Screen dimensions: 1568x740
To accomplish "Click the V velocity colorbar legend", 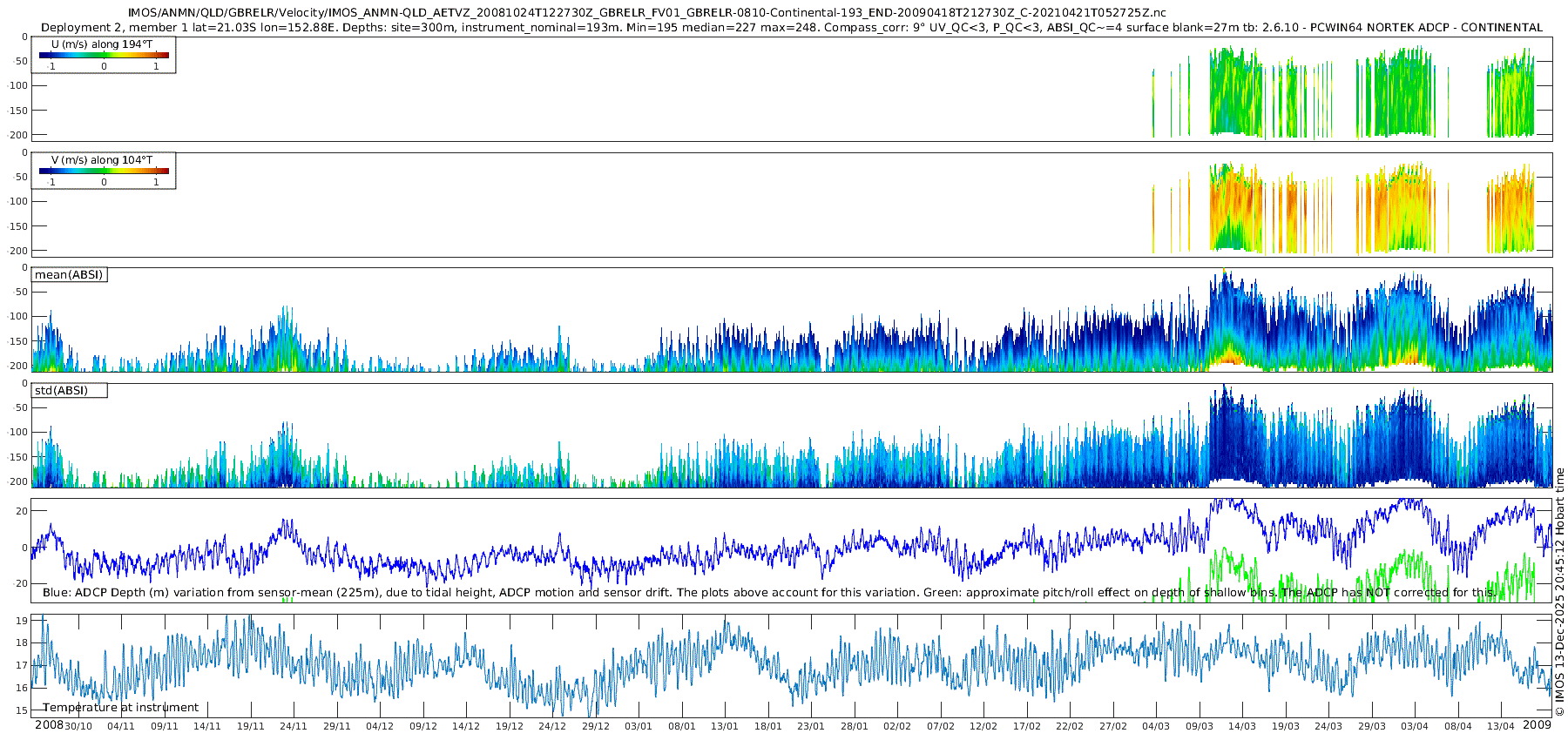I will [103, 171].
